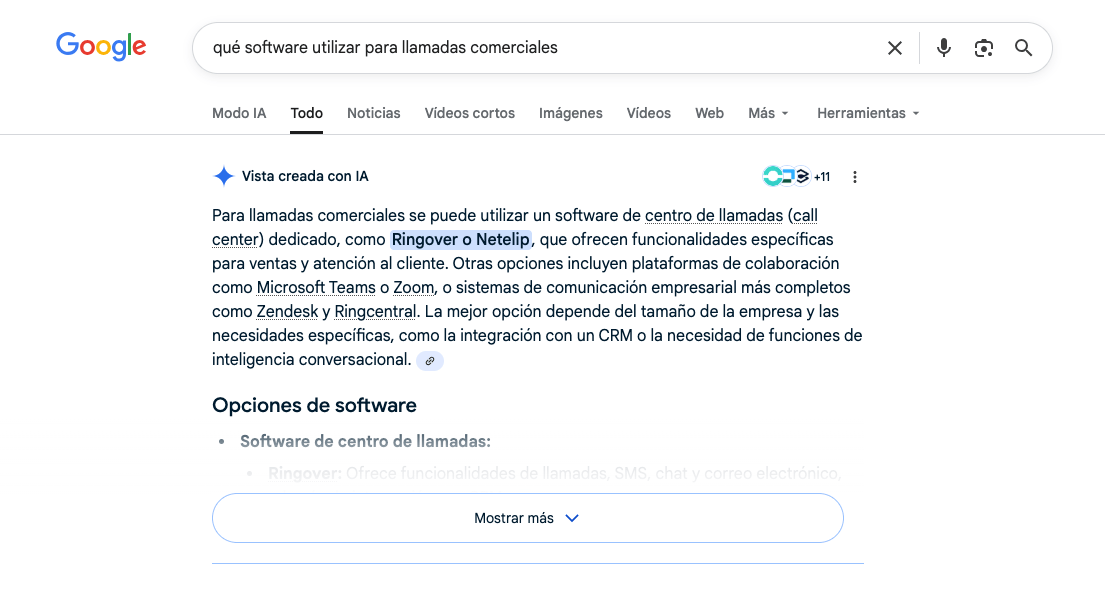Open the Herramientas dropdown
1105x590 pixels.
click(867, 113)
